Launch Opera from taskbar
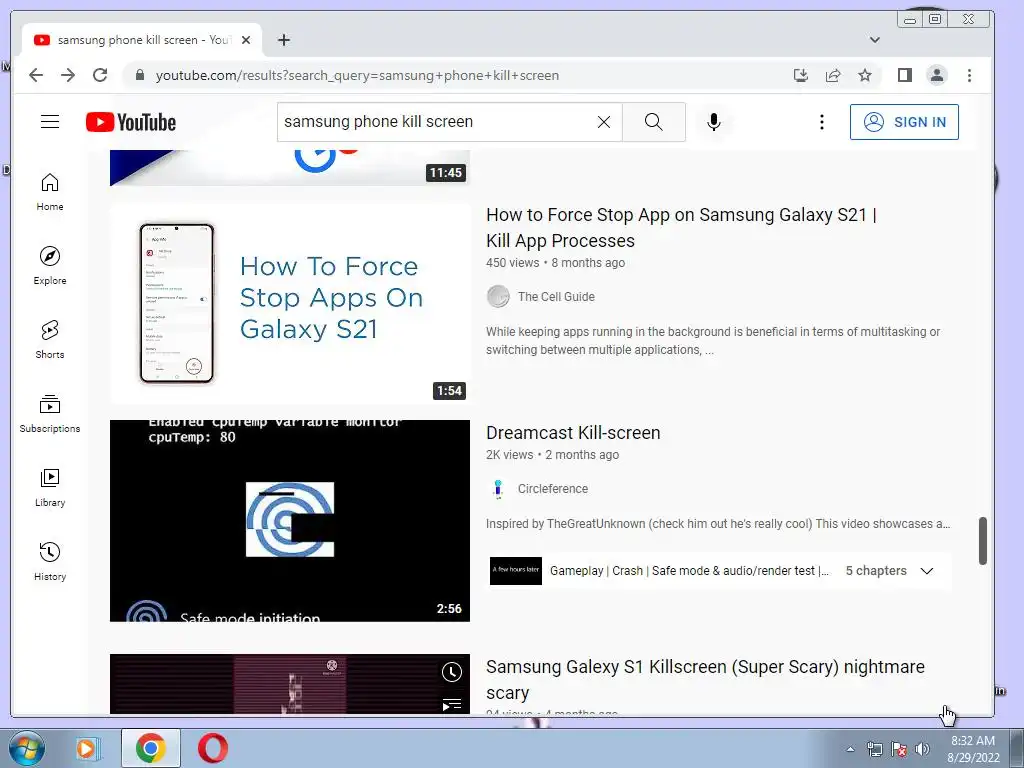The width and height of the screenshot is (1024, 768). coord(213,748)
